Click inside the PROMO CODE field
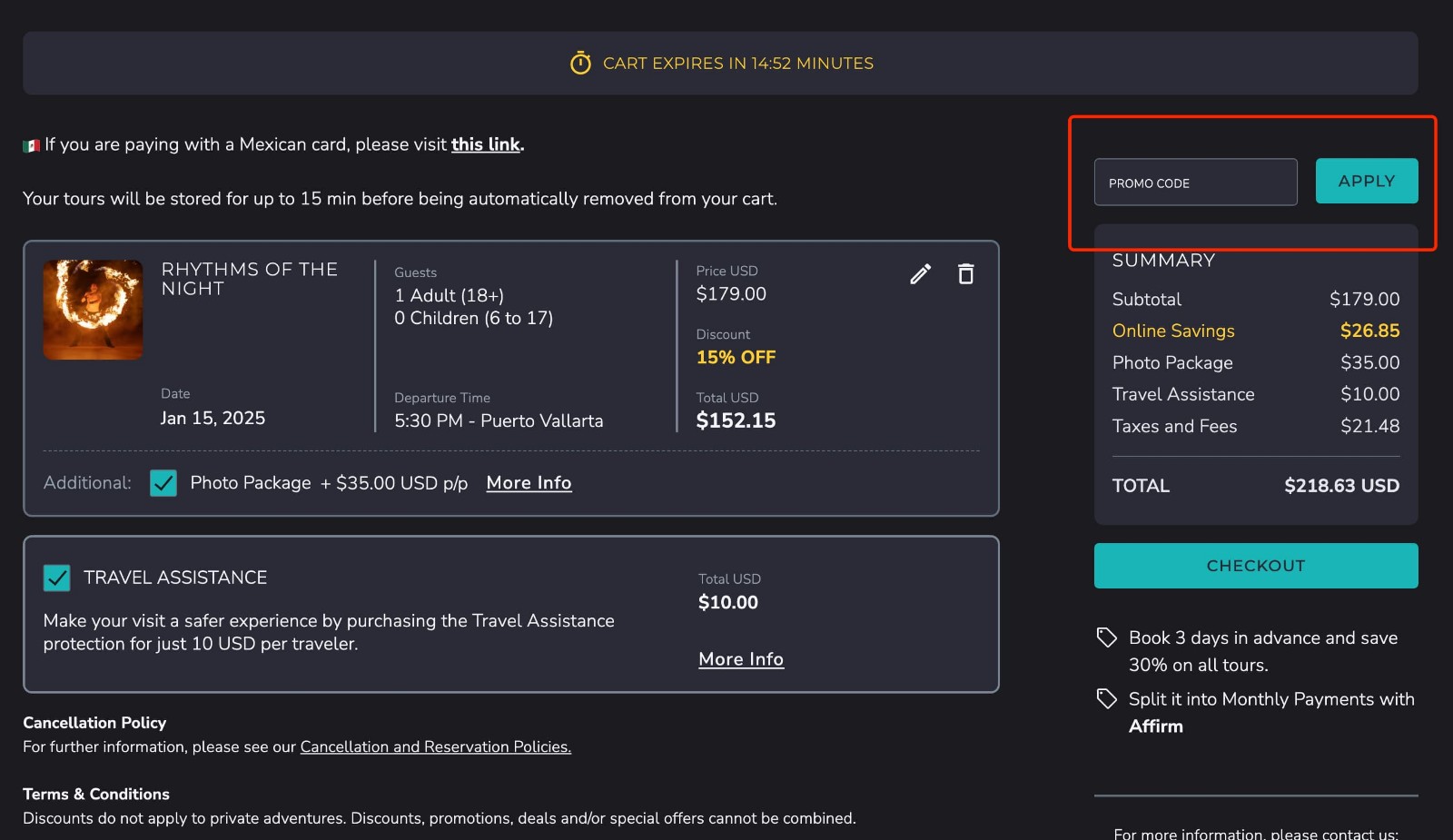The height and width of the screenshot is (840, 1453). pos(1194,182)
